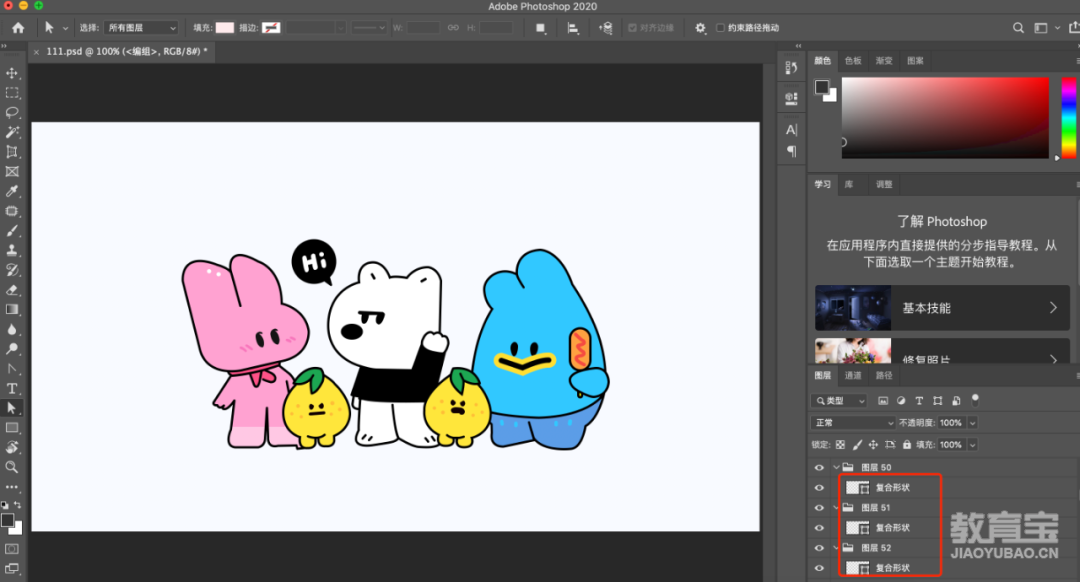Collapse the 图层 50 group
The width and height of the screenshot is (1080, 582).
836,467
